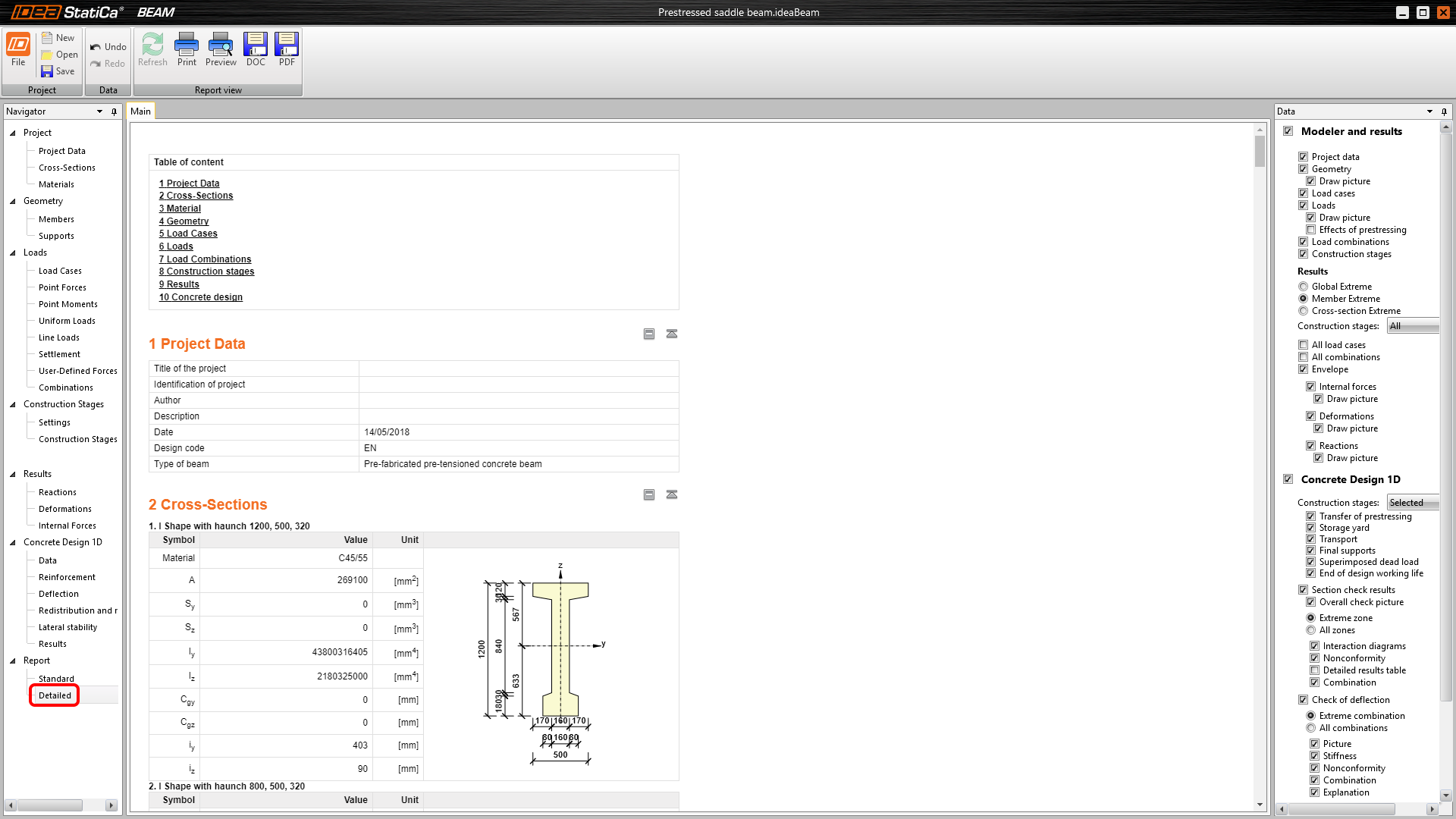Open Results Construction stages dropdown showing All
The image size is (1456, 819).
click(1413, 326)
